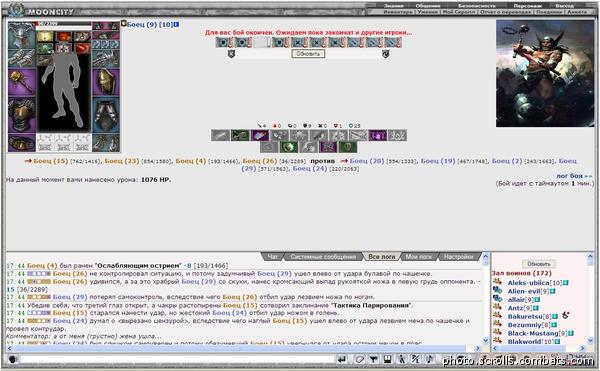
Task: Click the Обновить button under battle message
Action: click(308, 54)
